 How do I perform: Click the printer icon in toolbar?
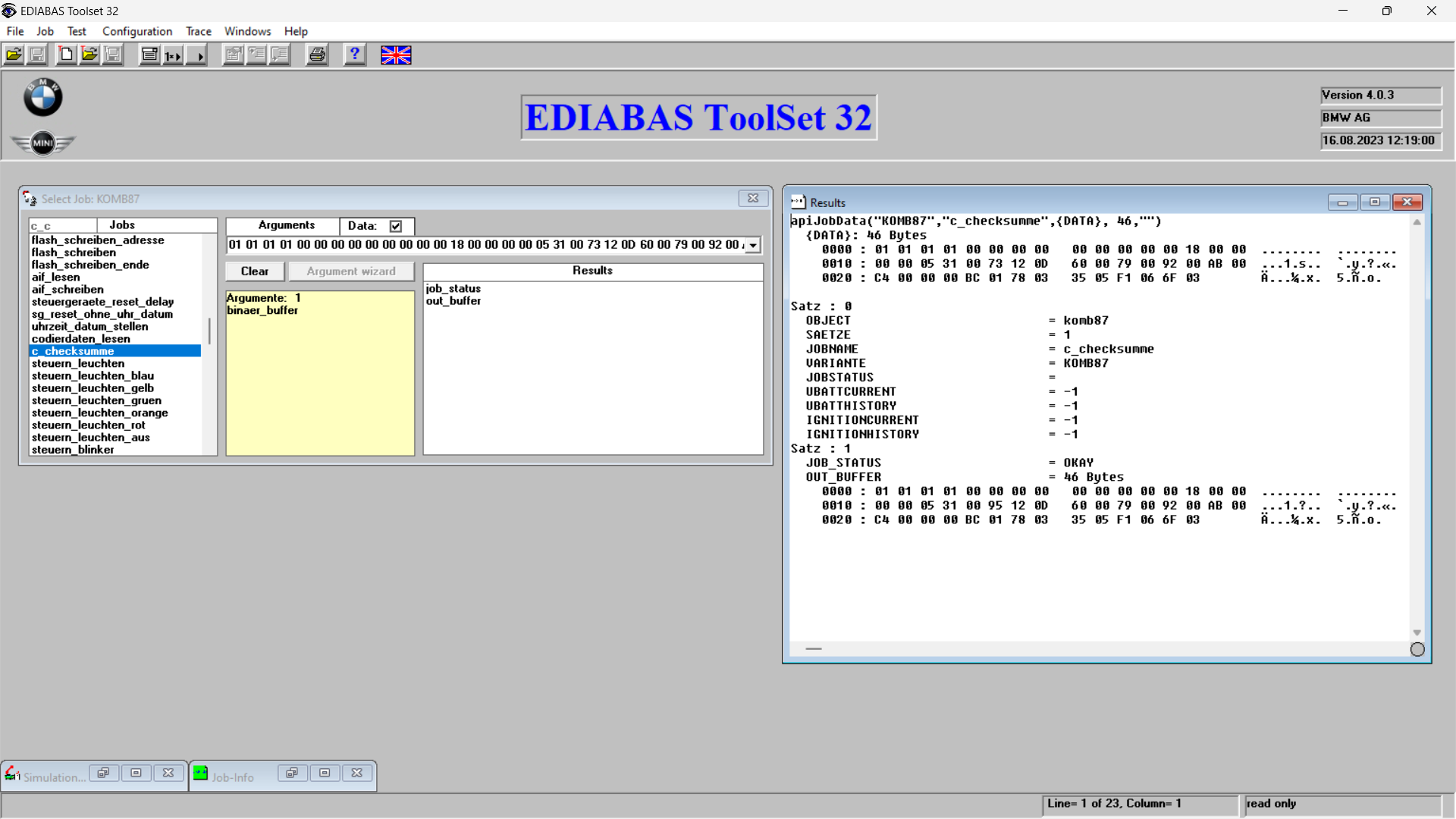pos(317,55)
